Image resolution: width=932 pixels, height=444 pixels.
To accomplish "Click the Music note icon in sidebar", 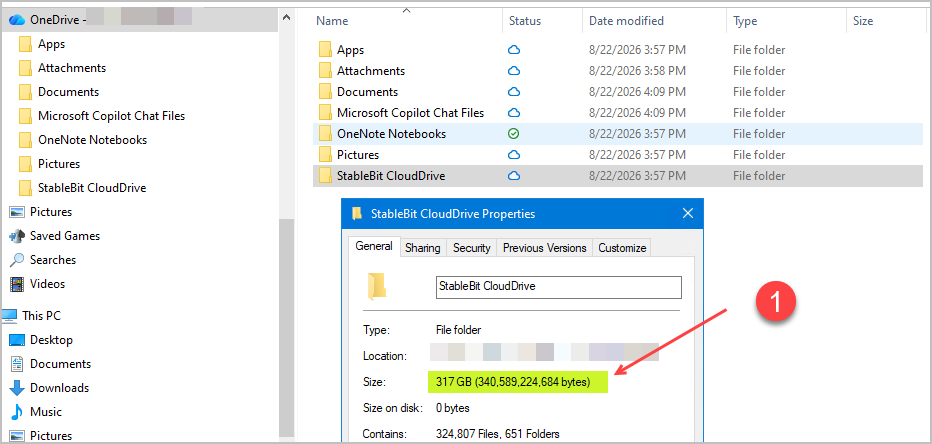I will (x=17, y=412).
